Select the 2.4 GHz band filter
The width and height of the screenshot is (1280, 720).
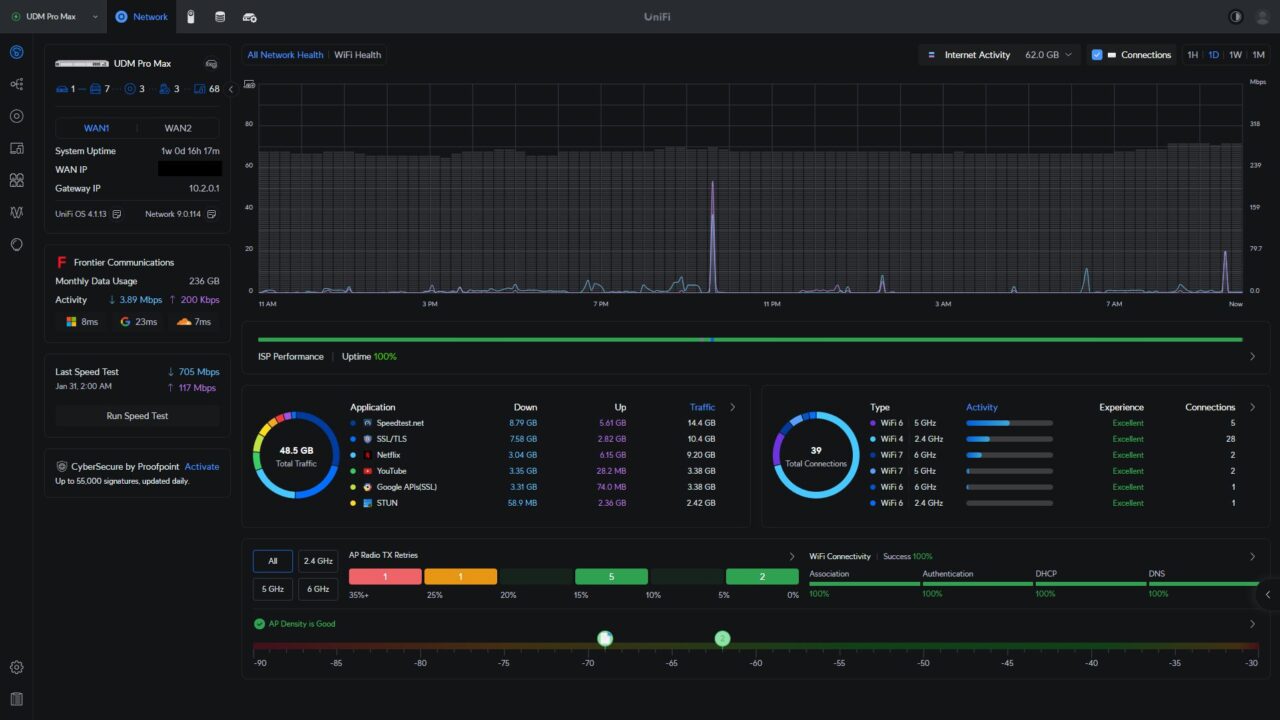click(x=317, y=561)
